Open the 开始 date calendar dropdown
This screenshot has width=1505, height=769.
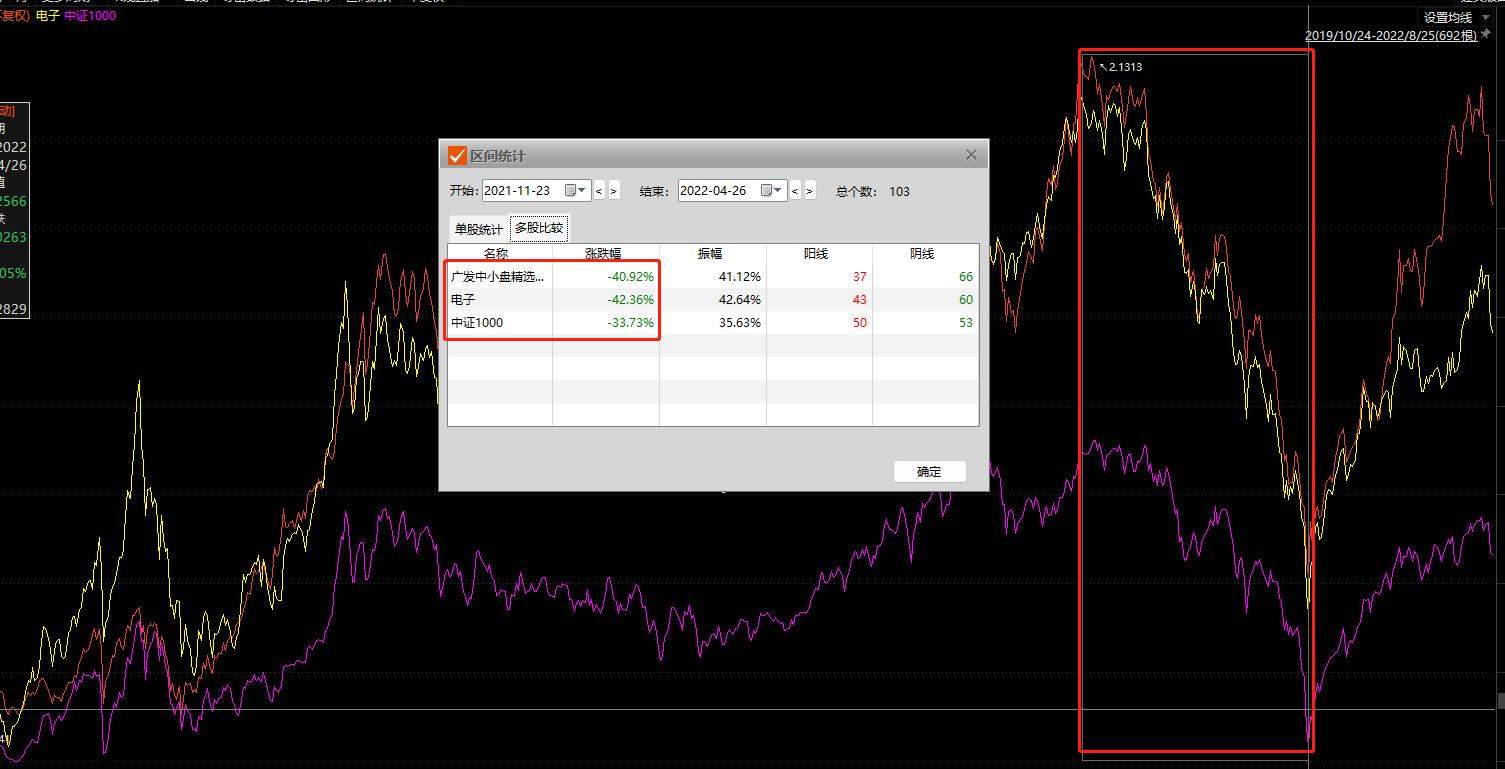(576, 190)
